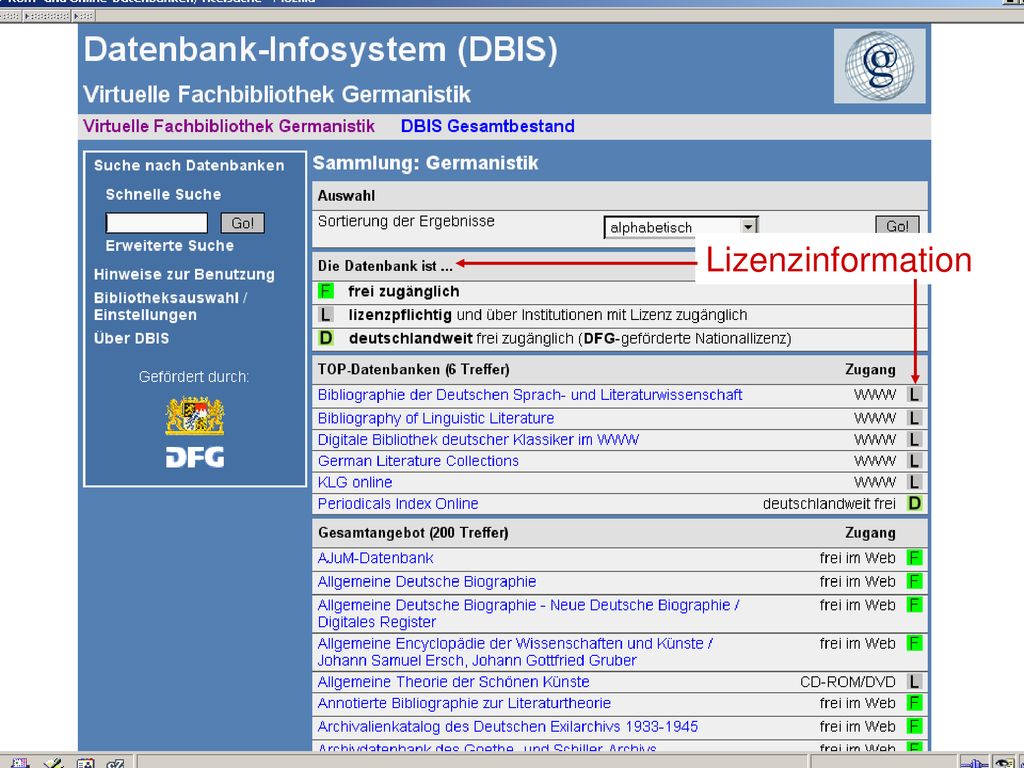Screen dimensions: 1024x768
Task: Click the F icon for Allgemeine Deutsche Biographie
Action: (914, 581)
